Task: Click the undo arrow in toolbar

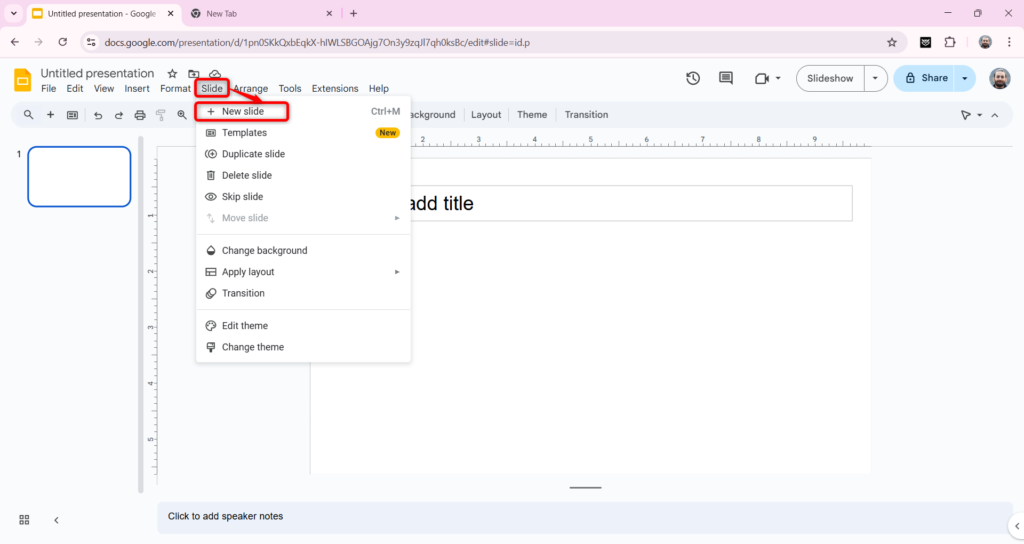Action: pos(98,115)
